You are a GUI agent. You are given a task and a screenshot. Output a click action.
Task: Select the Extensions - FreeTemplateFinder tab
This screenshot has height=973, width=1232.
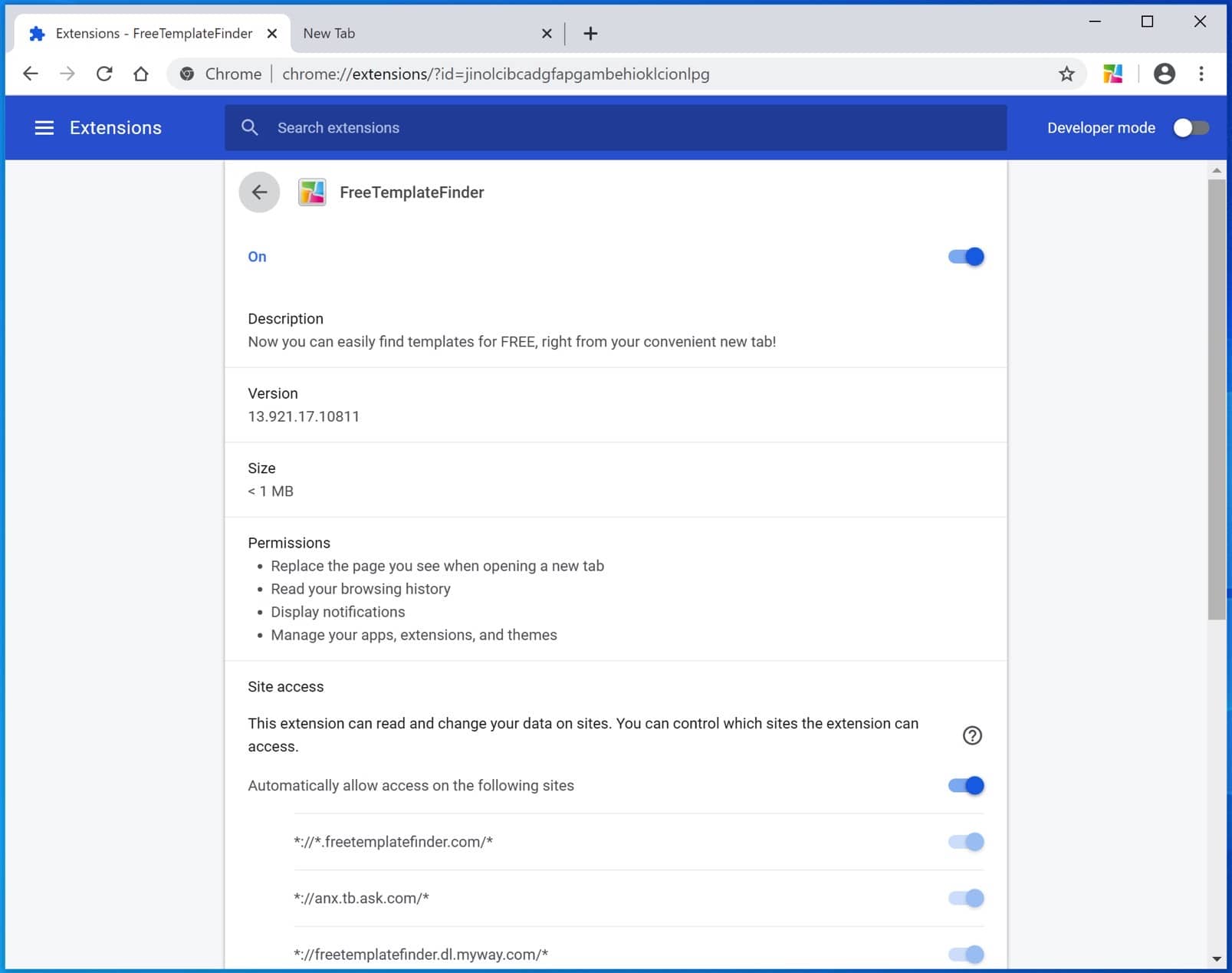tap(153, 33)
